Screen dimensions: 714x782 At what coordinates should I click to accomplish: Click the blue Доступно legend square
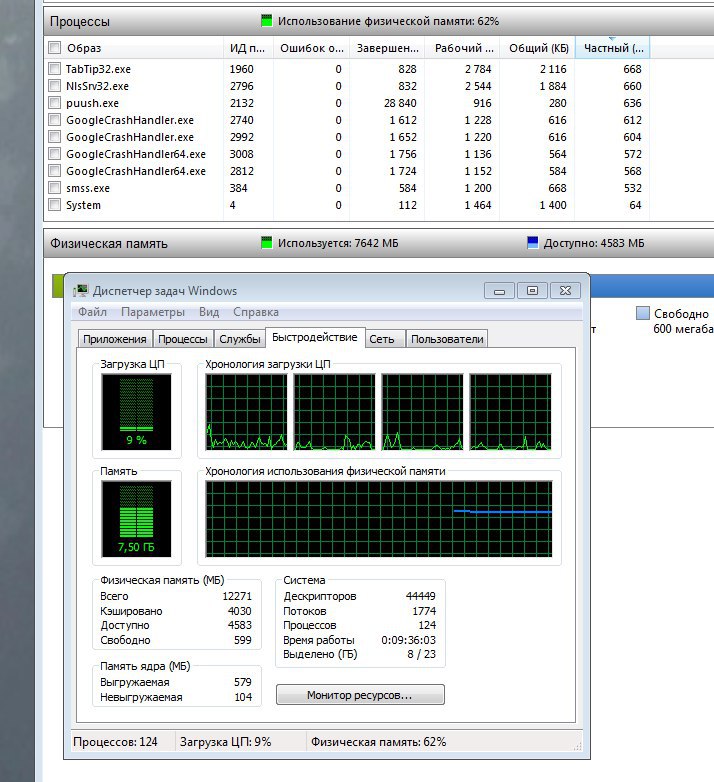[x=533, y=243]
